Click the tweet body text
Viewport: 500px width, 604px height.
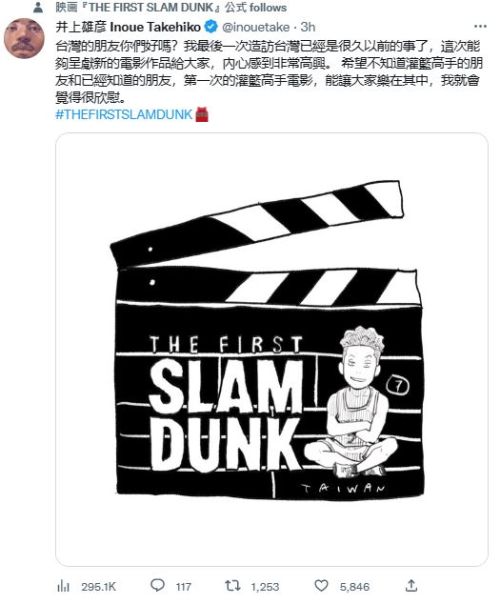(x=269, y=72)
